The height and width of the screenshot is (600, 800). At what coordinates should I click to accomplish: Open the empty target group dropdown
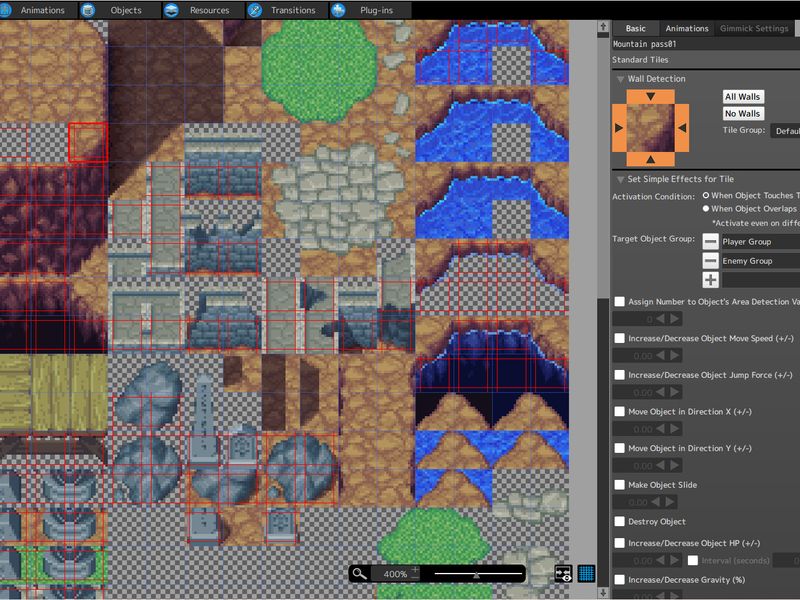tap(761, 280)
